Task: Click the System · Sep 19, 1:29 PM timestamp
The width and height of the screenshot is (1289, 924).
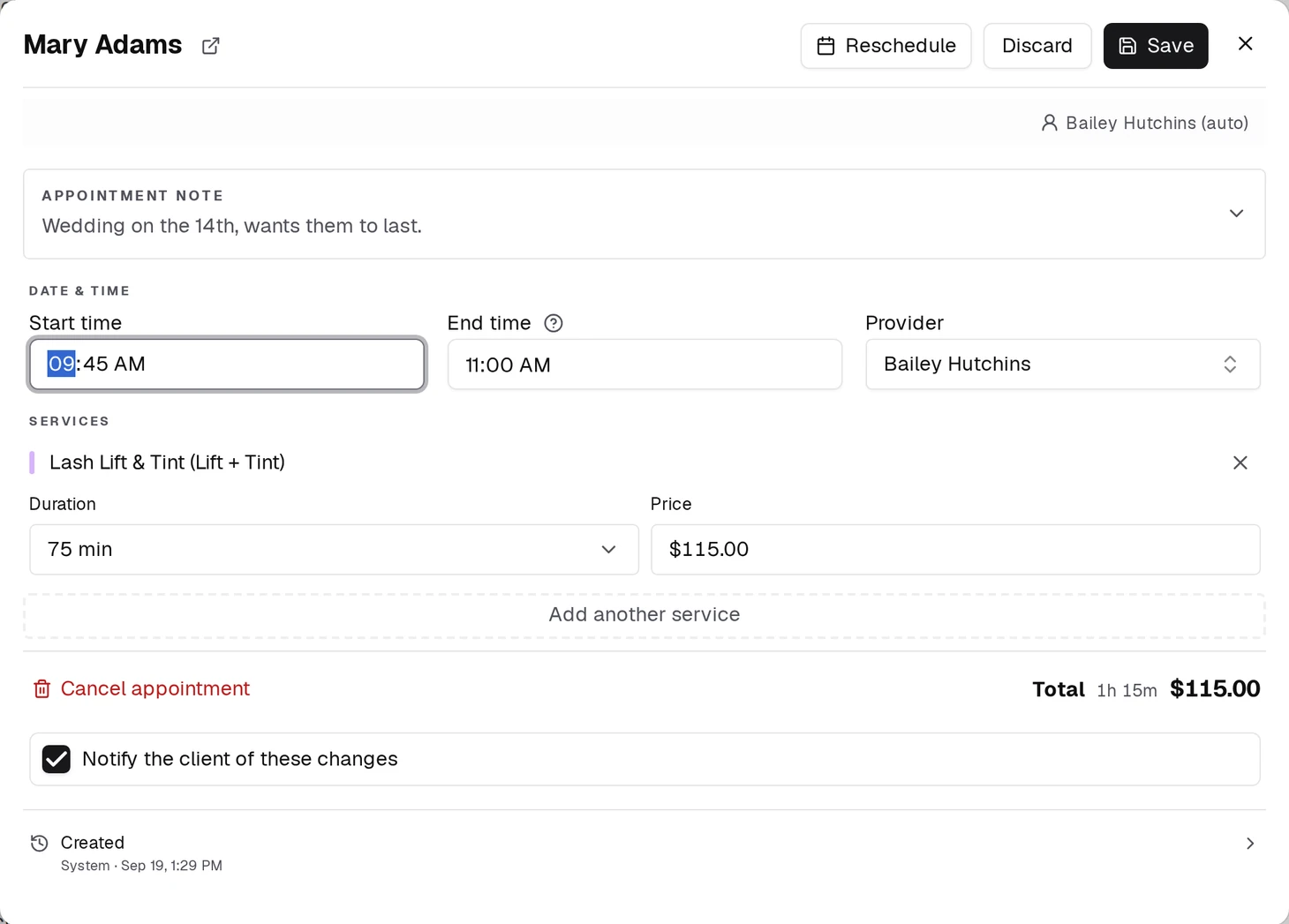Action: click(x=141, y=866)
